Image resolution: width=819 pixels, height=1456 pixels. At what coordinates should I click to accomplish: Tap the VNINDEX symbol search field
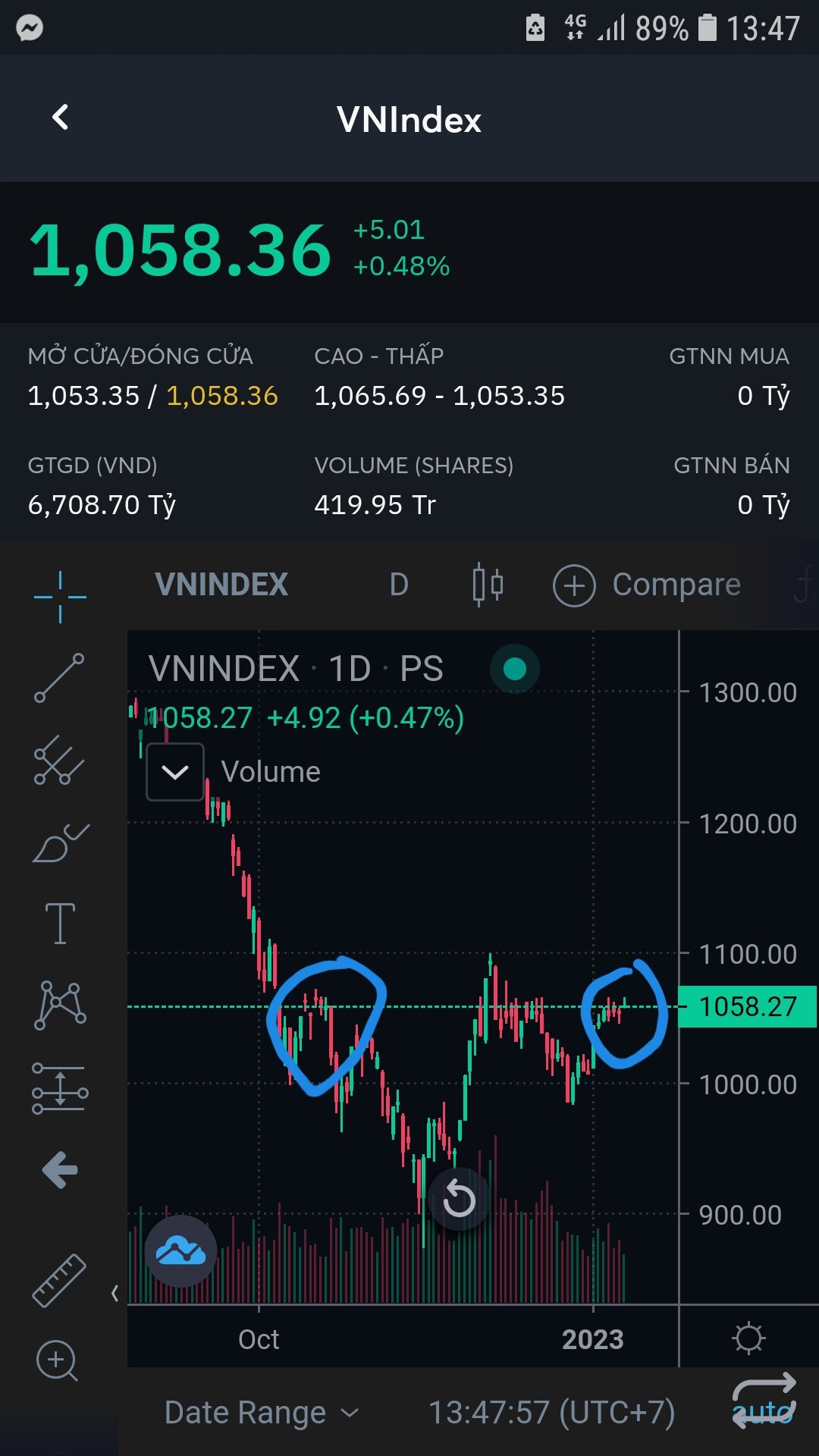click(x=221, y=585)
